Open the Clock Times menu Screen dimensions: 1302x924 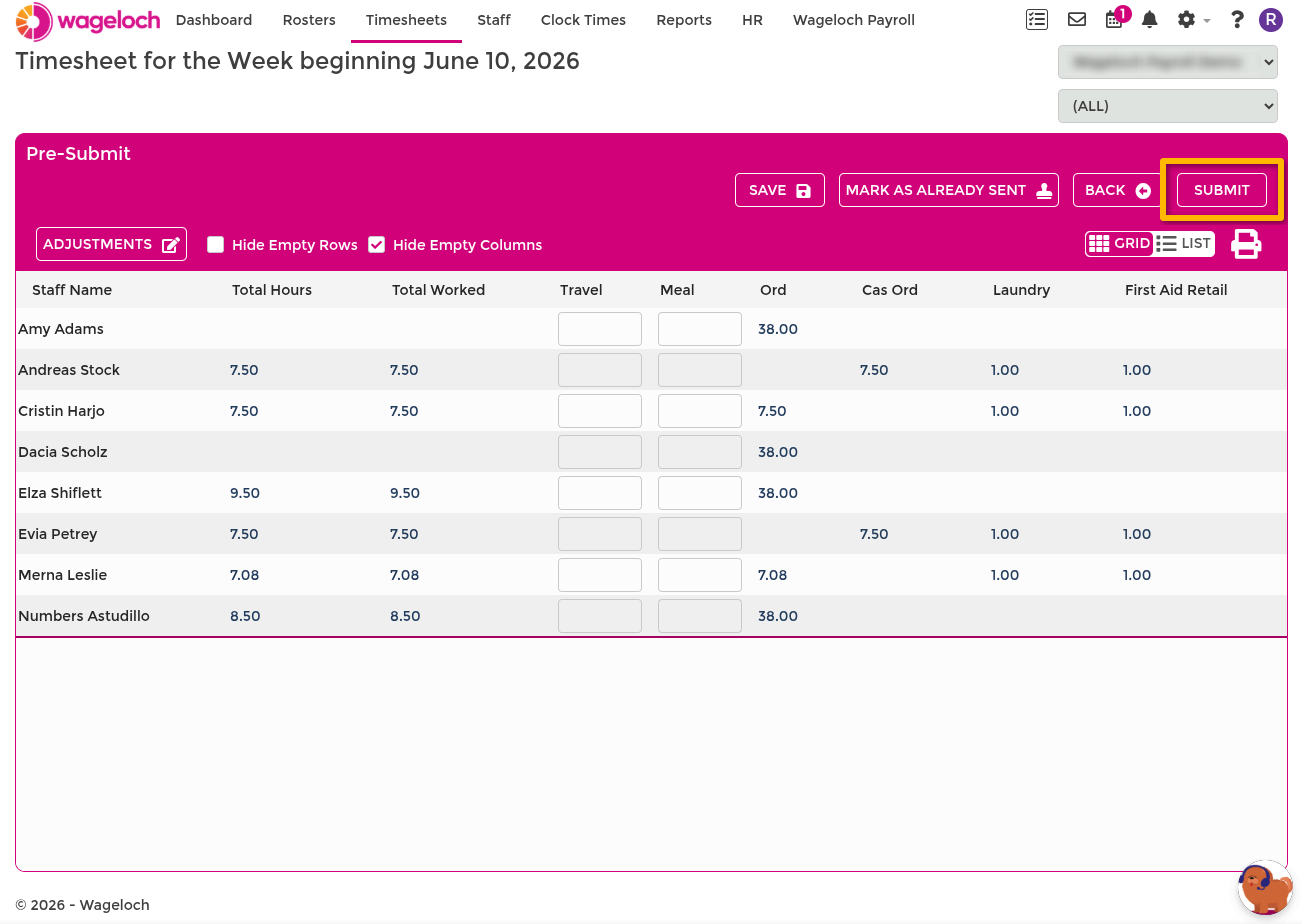(583, 20)
